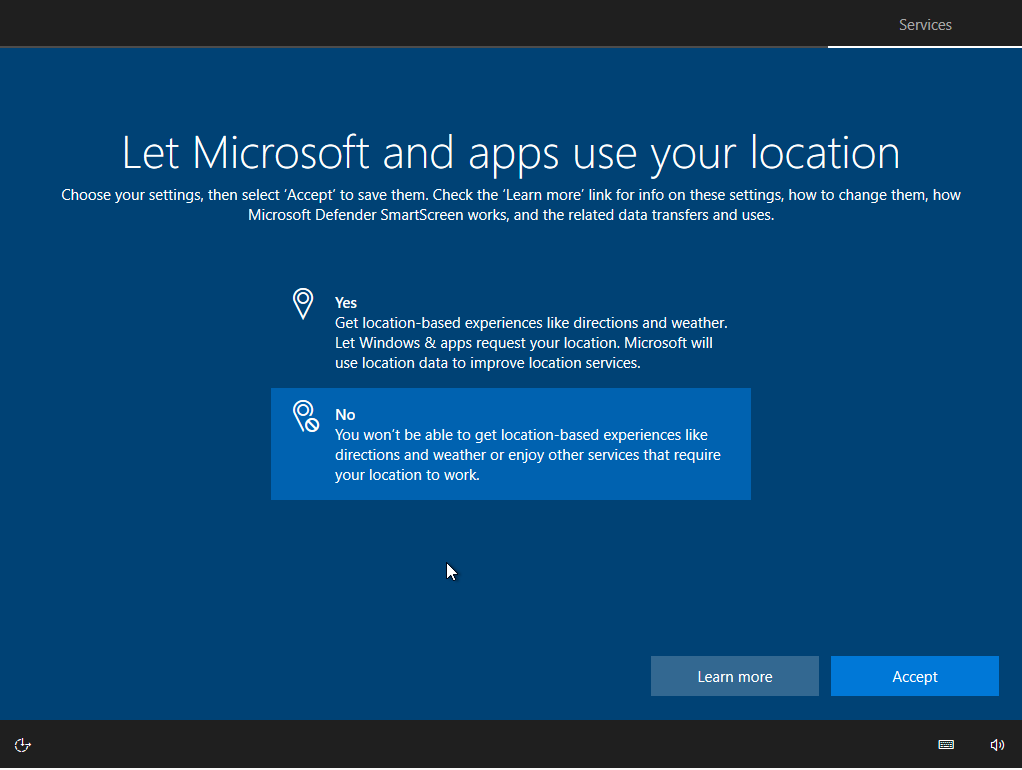This screenshot has width=1022, height=770.
Task: Open the Ease of Access icon
Action: point(23,745)
